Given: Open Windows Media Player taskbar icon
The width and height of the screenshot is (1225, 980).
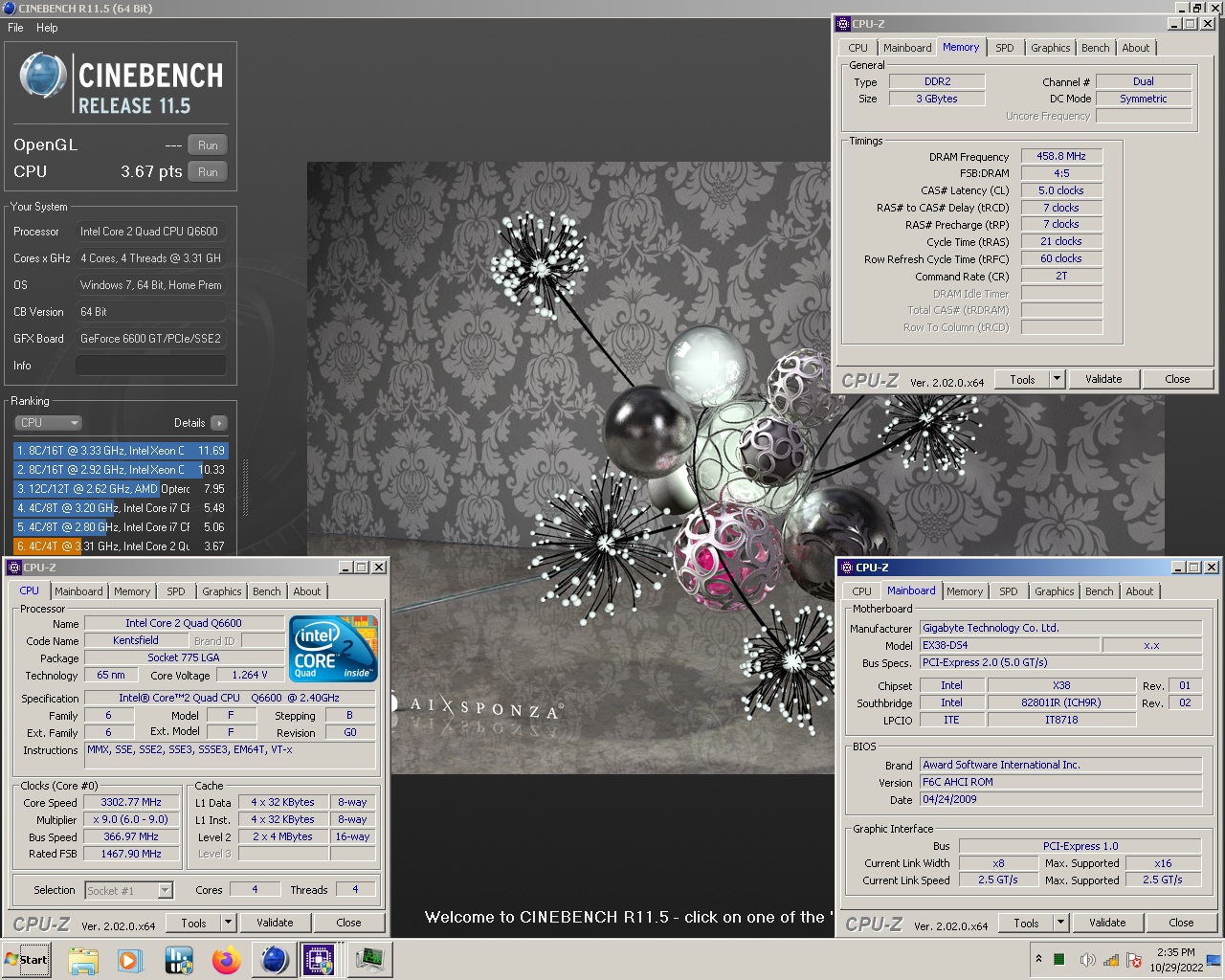Looking at the screenshot, I should coord(130,960).
